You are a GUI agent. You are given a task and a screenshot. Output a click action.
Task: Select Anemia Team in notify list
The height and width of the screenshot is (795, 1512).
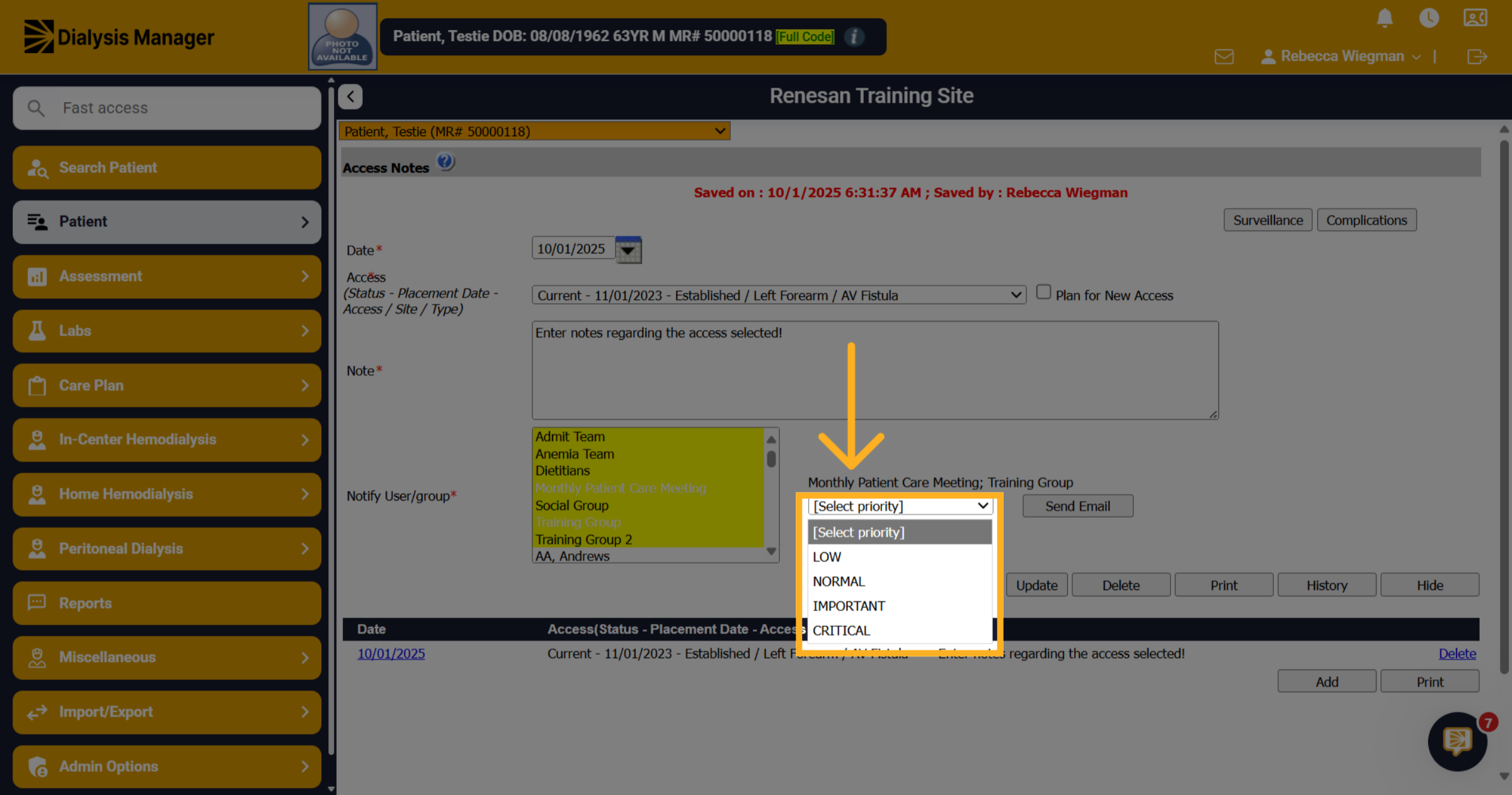pyautogui.click(x=648, y=454)
